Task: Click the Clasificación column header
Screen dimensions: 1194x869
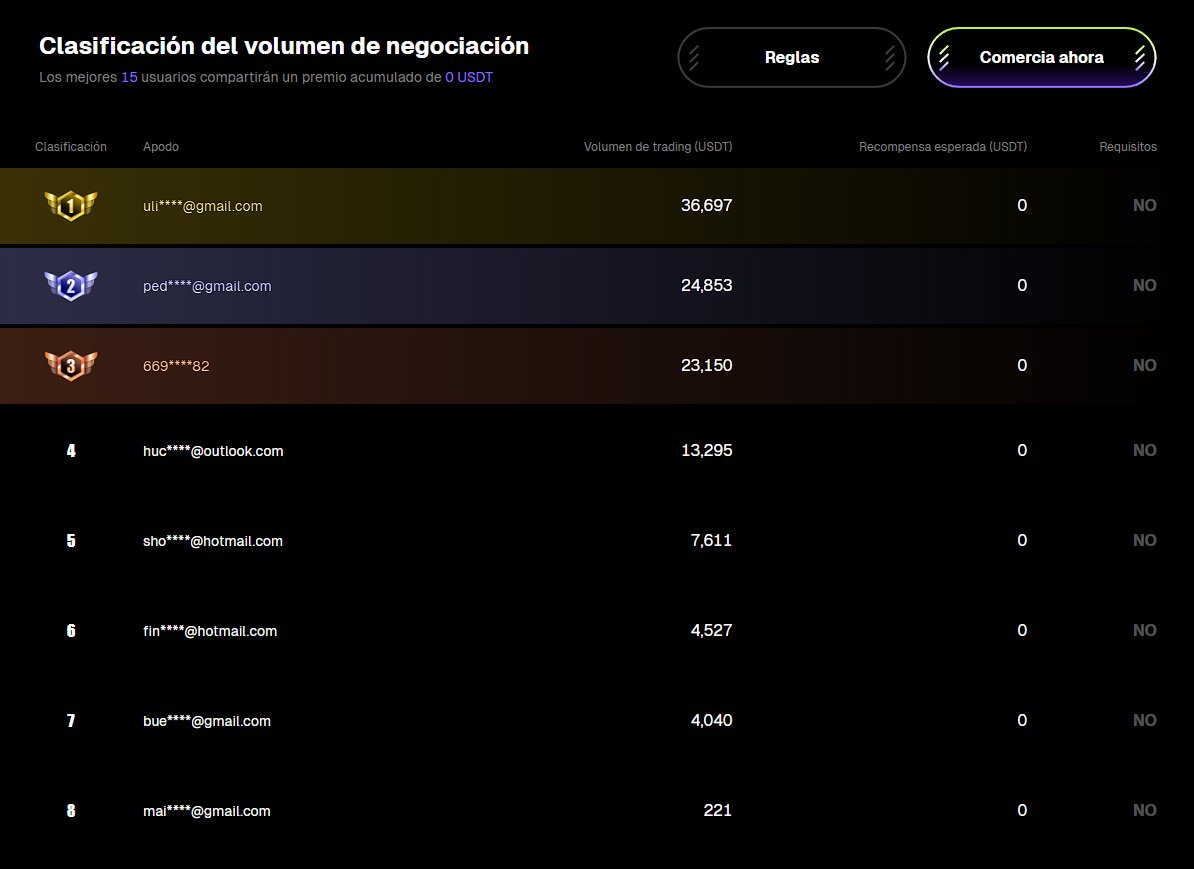Action: [x=71, y=146]
